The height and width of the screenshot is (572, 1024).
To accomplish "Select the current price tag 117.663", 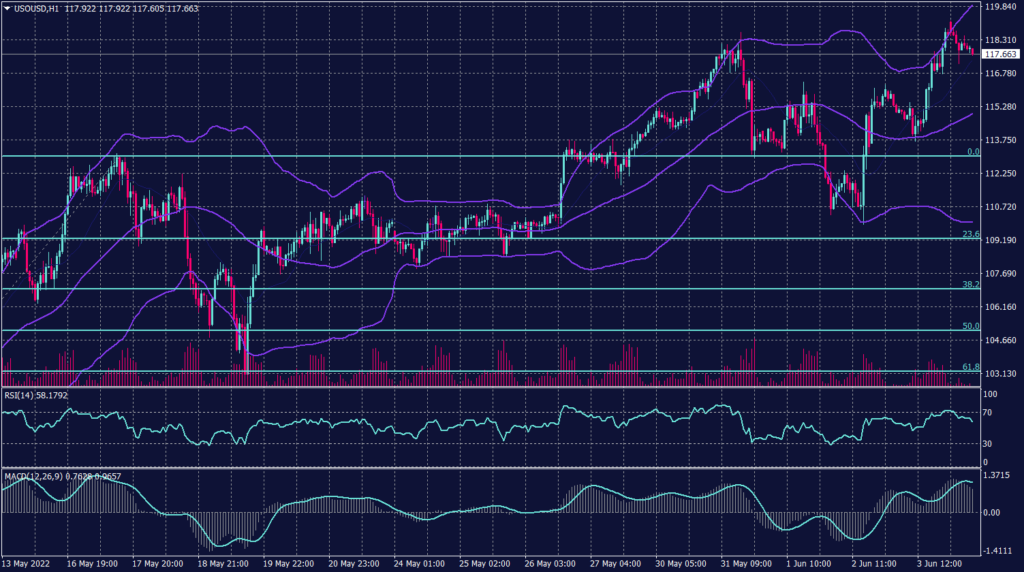I will coord(1000,54).
